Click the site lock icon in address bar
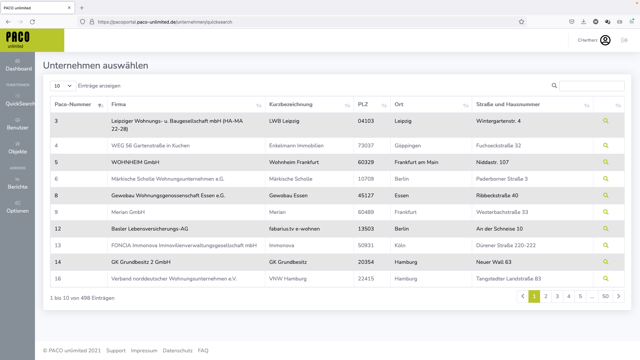Screen dimensions: 640x360 (x=92, y=22)
